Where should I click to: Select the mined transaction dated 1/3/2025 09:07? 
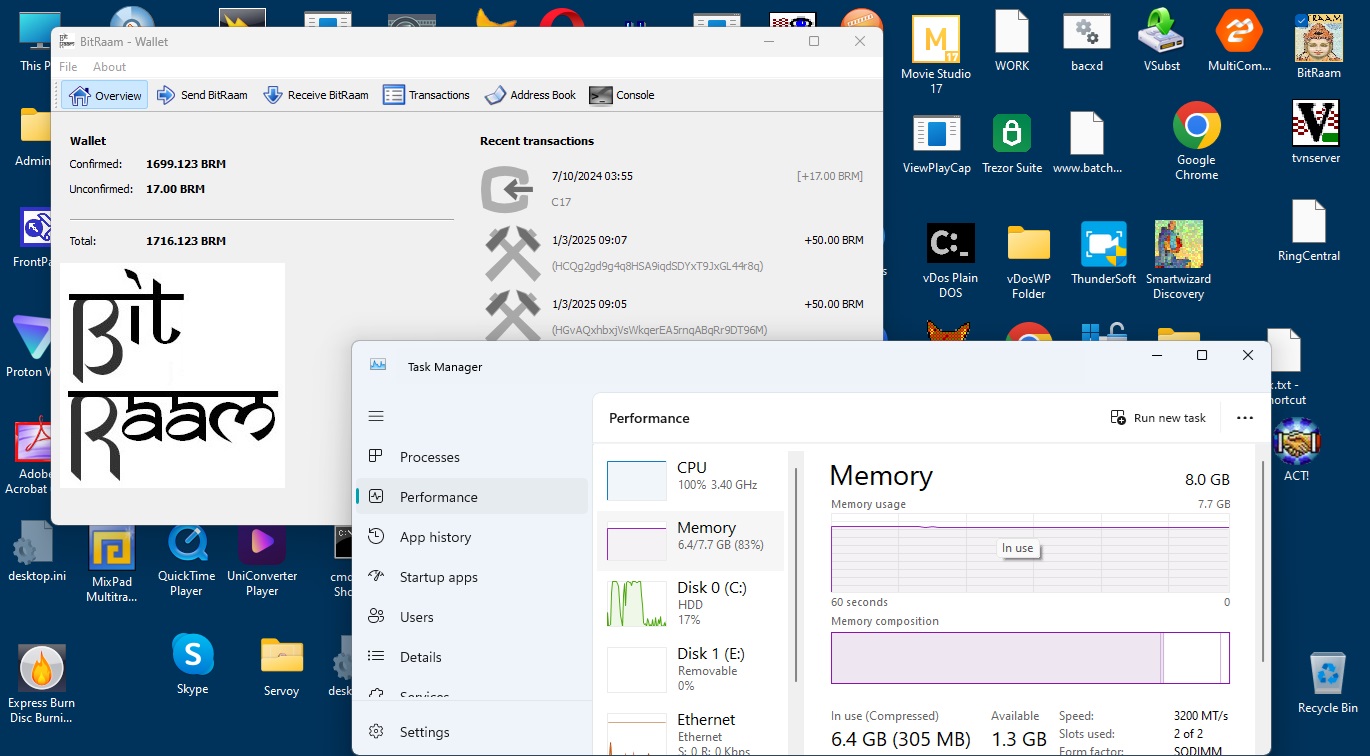tap(672, 253)
